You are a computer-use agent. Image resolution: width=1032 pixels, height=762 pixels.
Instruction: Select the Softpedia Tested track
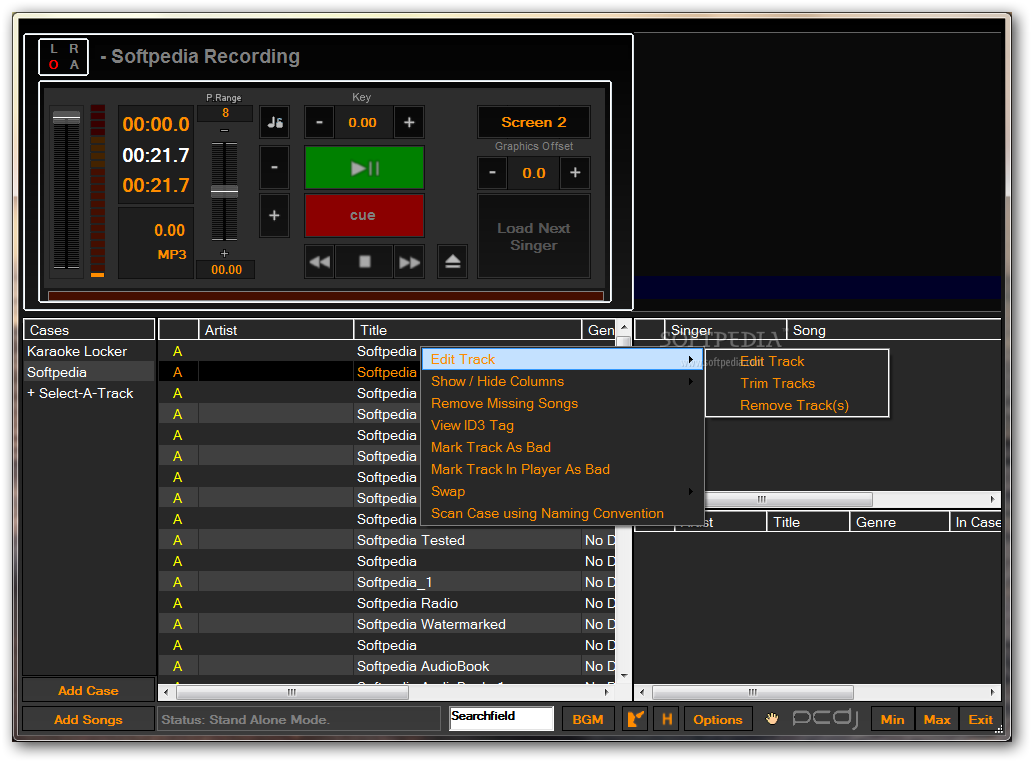(x=388, y=540)
